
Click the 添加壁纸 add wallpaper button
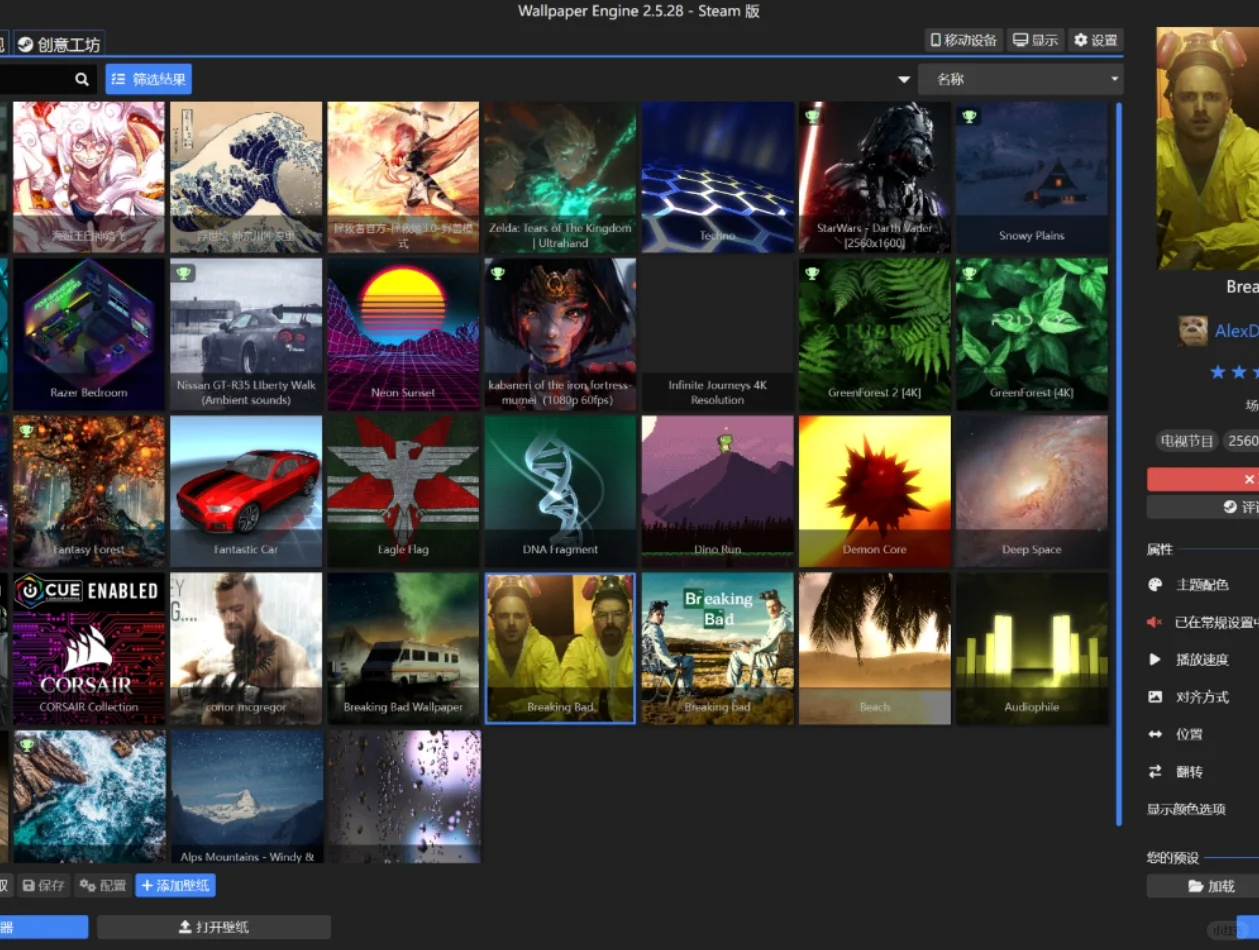tap(175, 886)
